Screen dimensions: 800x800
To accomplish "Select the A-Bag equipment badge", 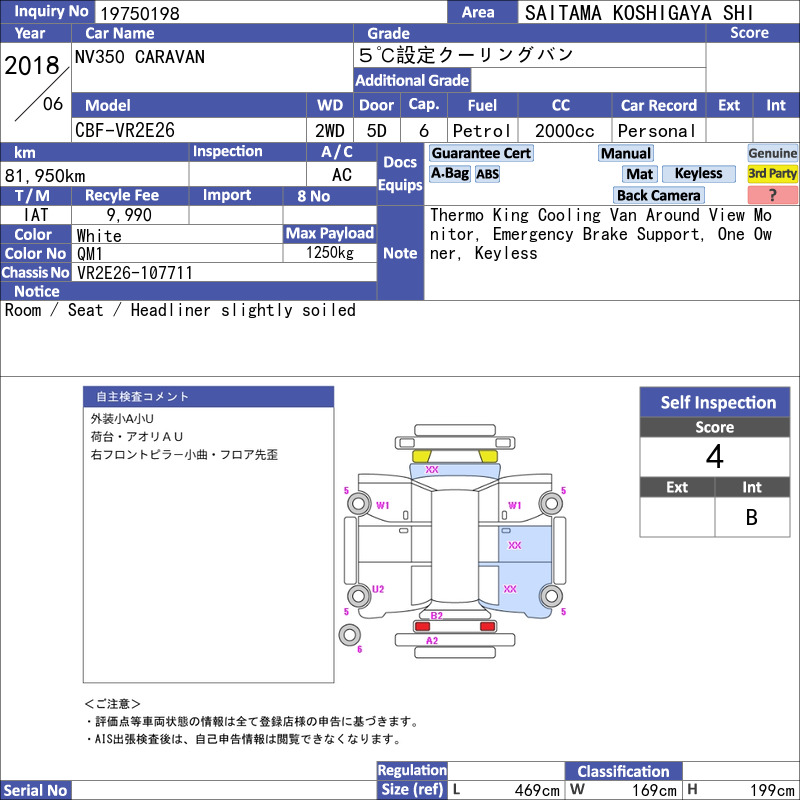I will [x=449, y=173].
